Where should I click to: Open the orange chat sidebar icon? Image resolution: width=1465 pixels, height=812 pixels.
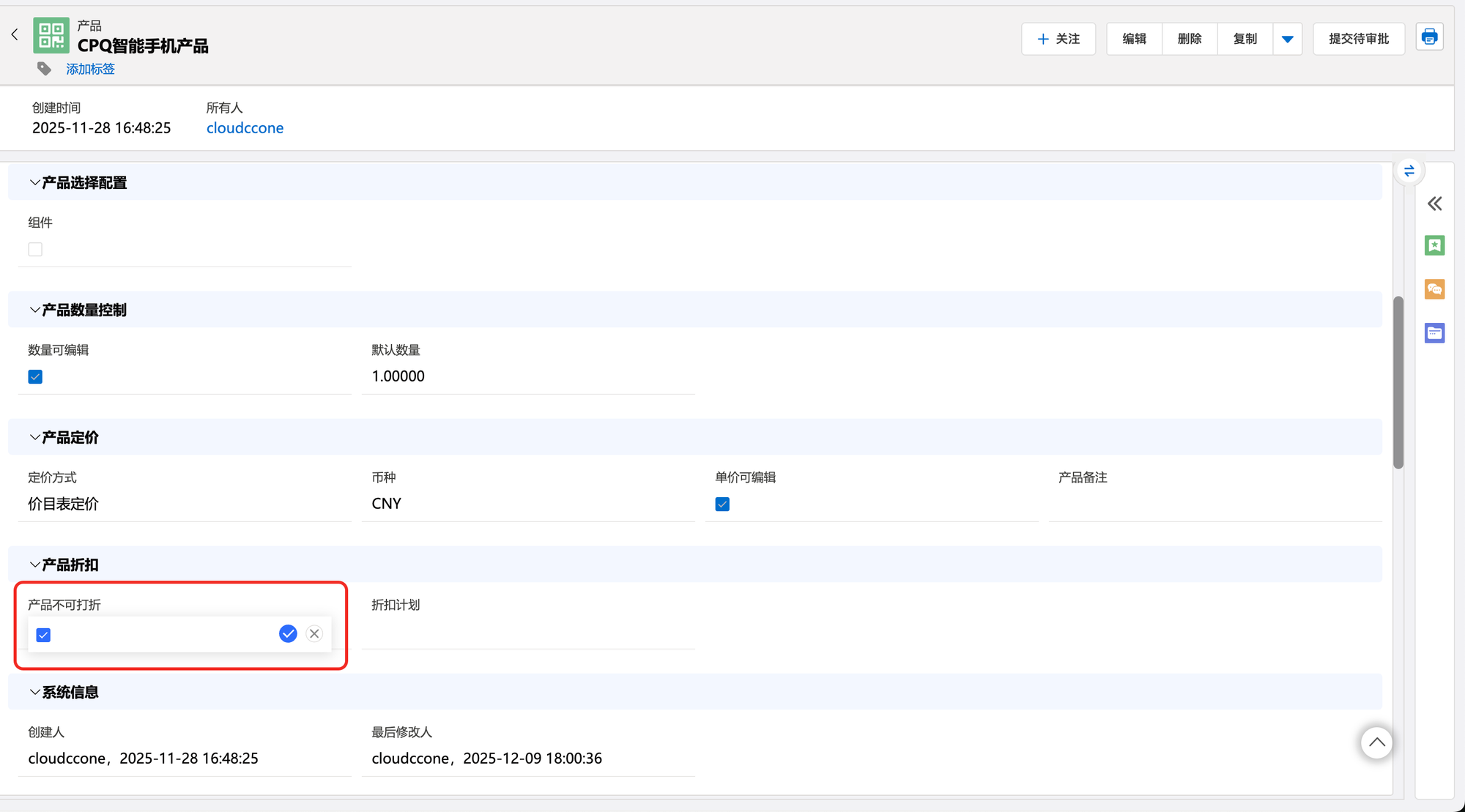coord(1434,289)
